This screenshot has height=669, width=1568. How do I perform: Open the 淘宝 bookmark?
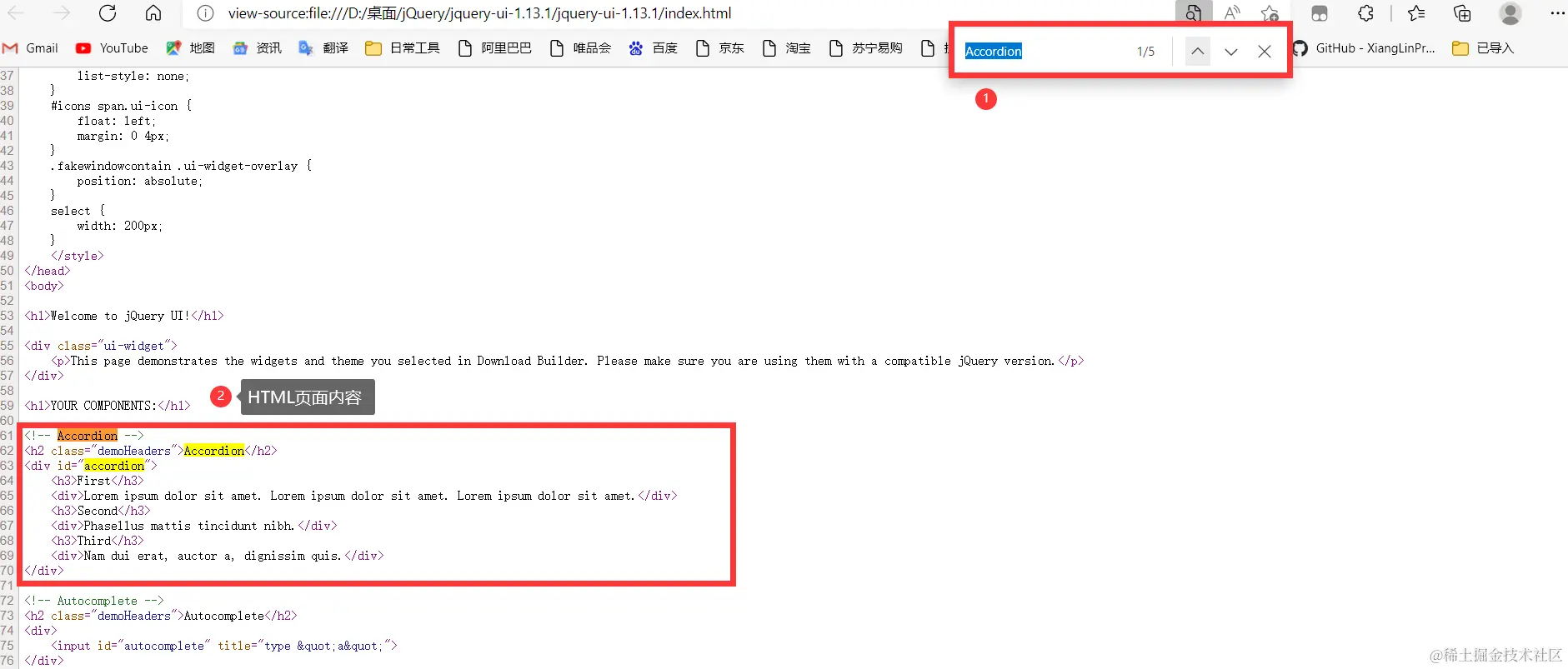(786, 48)
